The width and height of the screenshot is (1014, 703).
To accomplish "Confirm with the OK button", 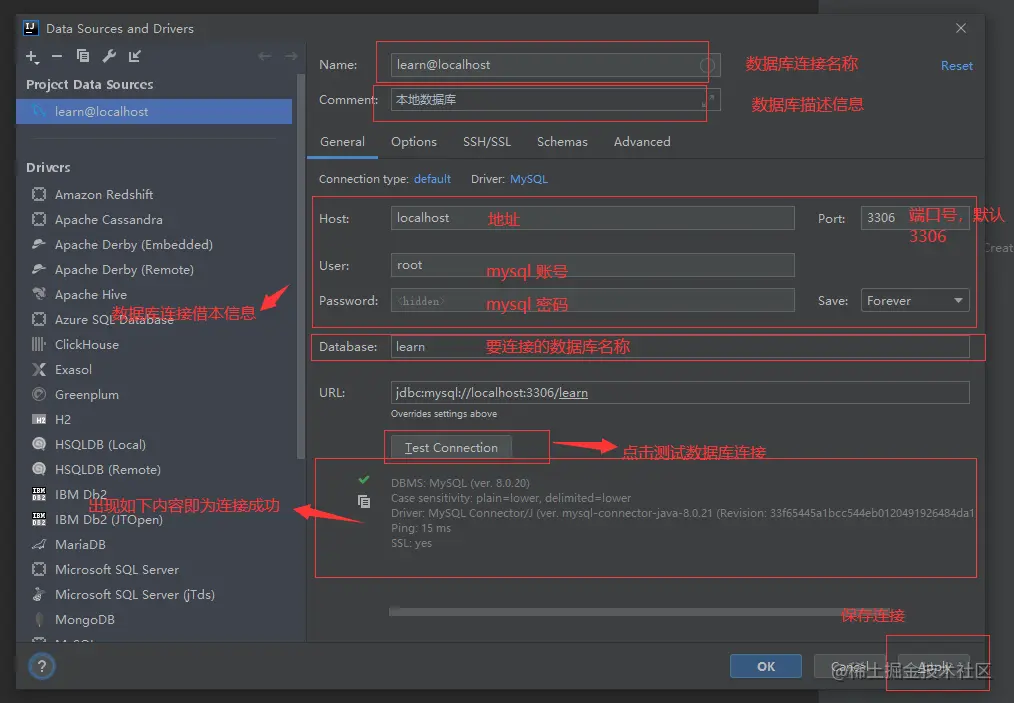I will 766,666.
